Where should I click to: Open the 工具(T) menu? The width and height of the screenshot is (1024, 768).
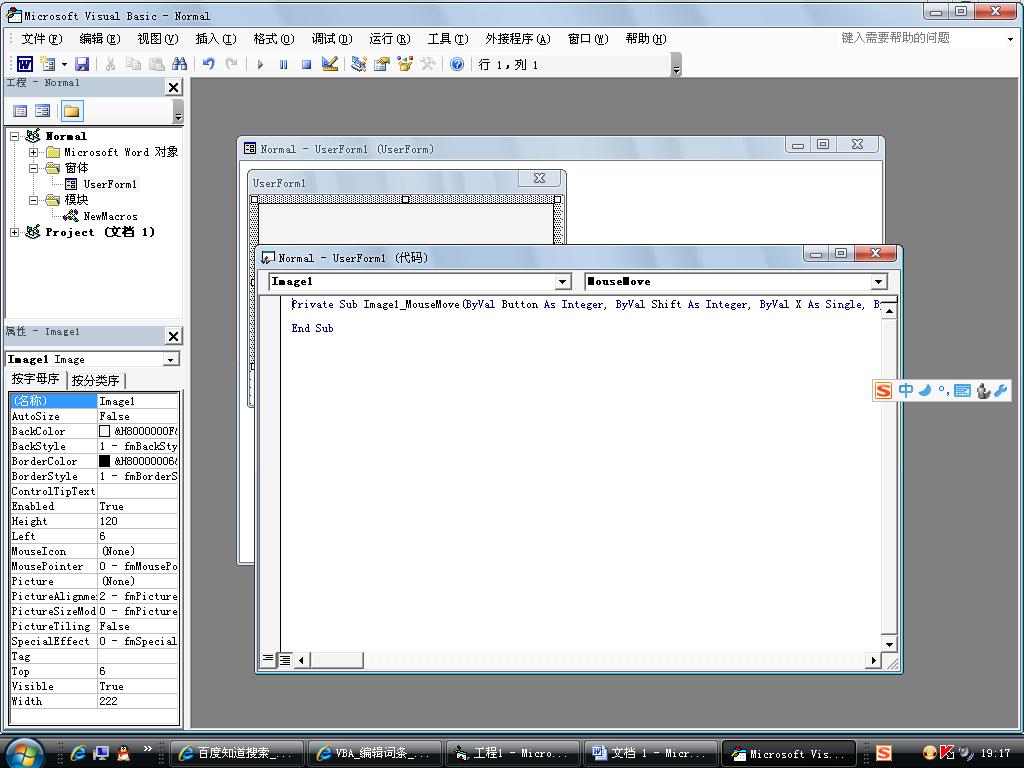(448, 39)
